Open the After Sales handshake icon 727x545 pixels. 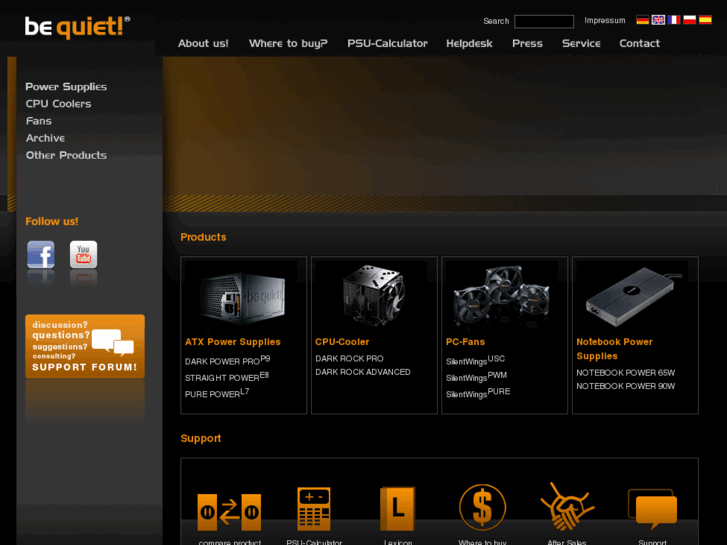[567, 507]
